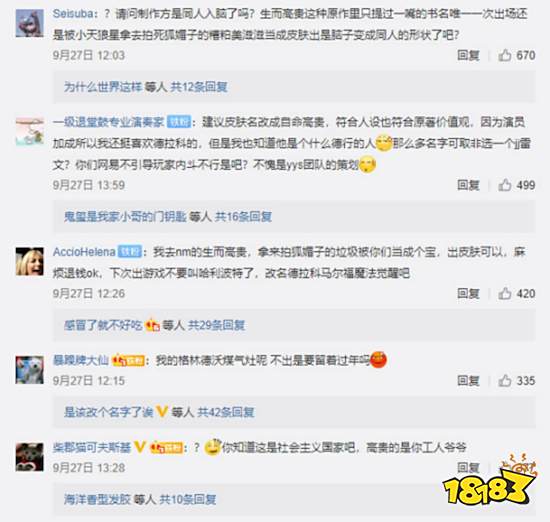Open Seisuba's avatar image

[x=30, y=23]
